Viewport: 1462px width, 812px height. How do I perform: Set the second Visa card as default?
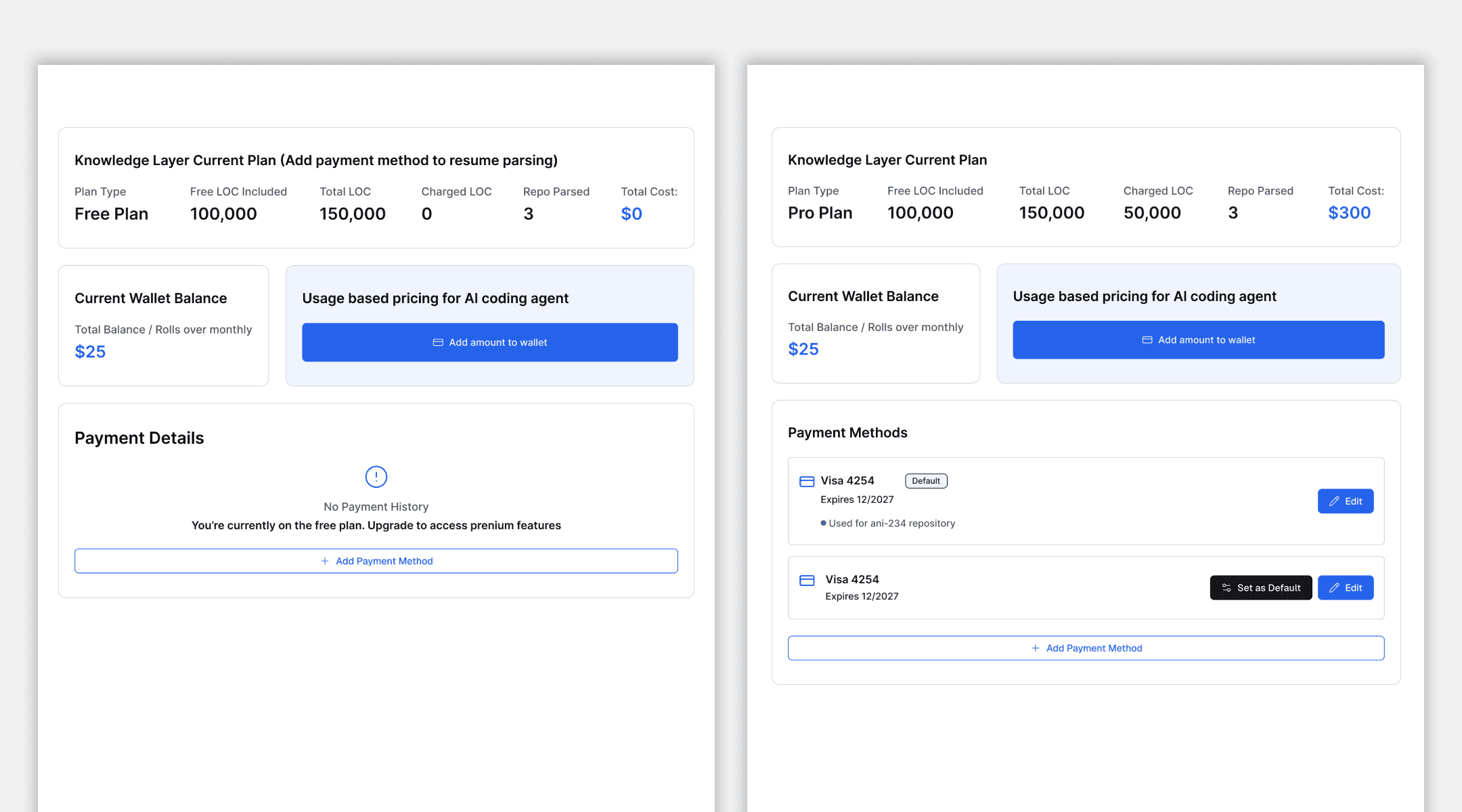click(1260, 588)
